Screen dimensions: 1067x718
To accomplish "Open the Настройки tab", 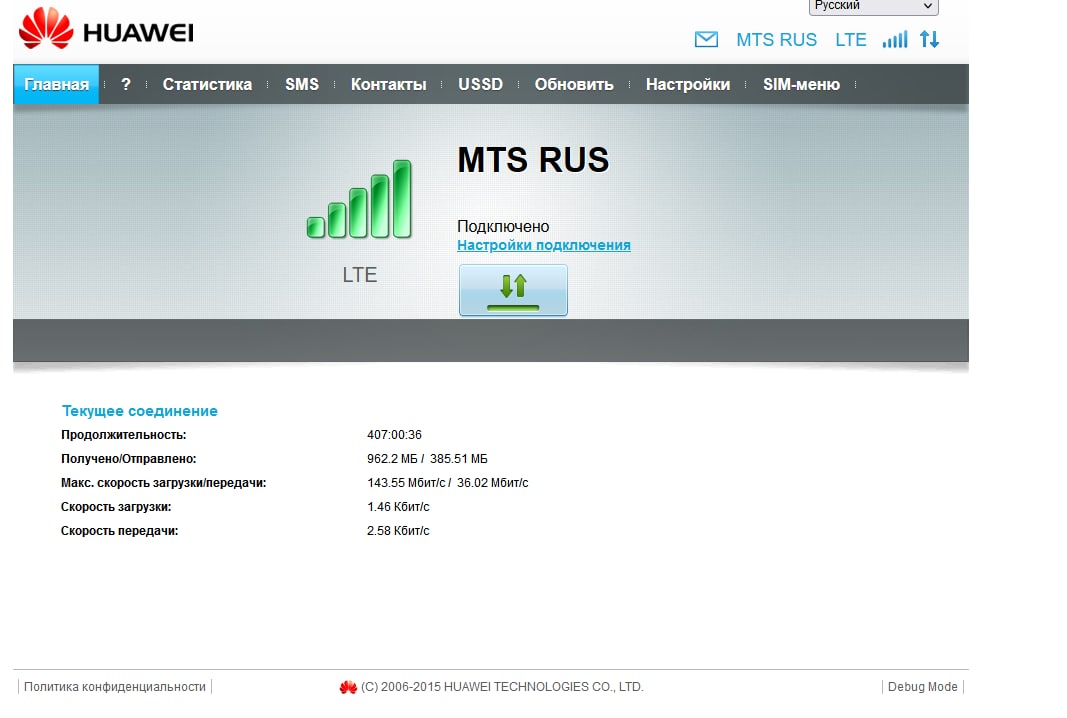I will [688, 84].
